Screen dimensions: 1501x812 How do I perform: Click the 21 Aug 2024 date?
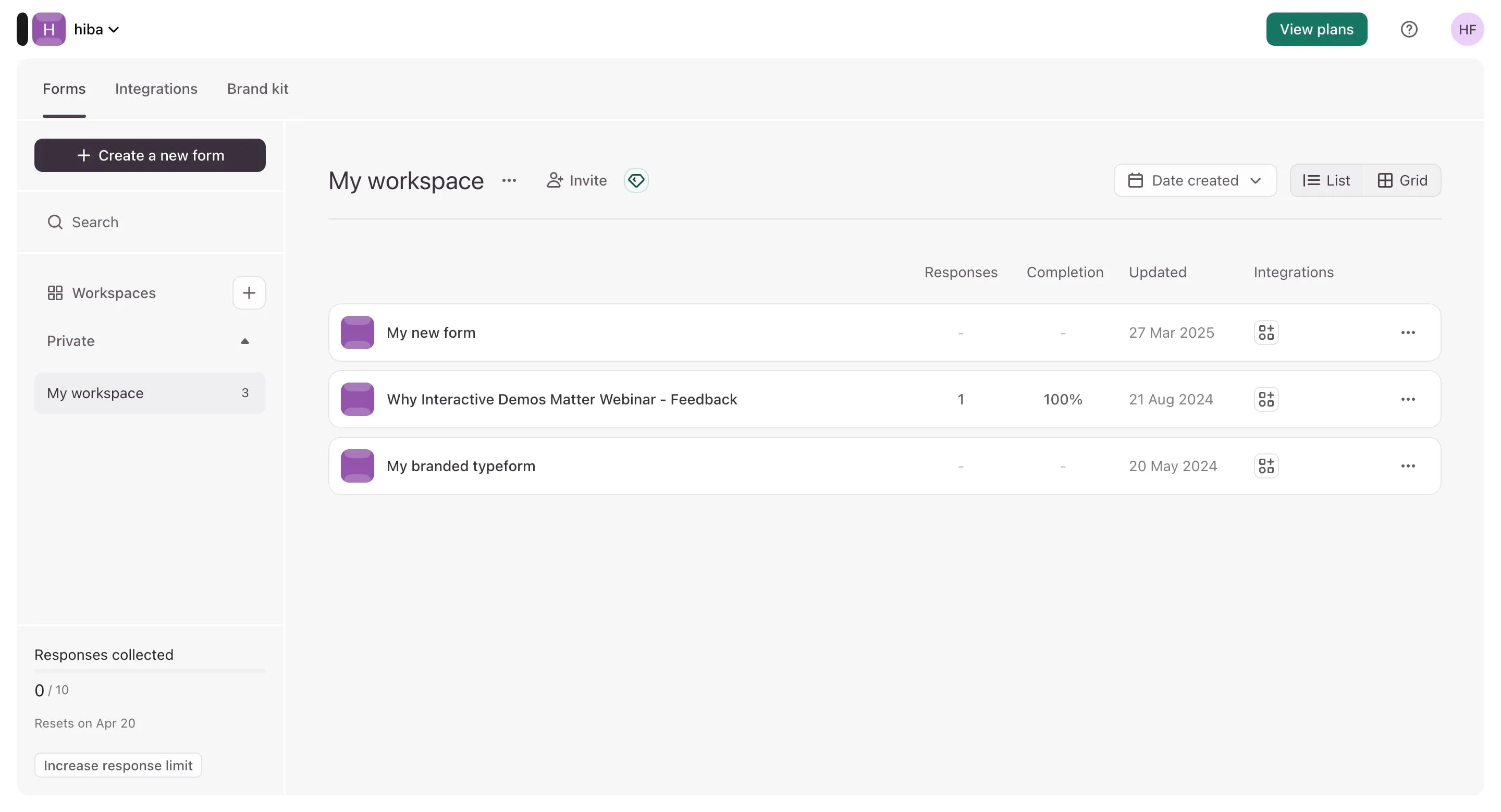coord(1171,400)
